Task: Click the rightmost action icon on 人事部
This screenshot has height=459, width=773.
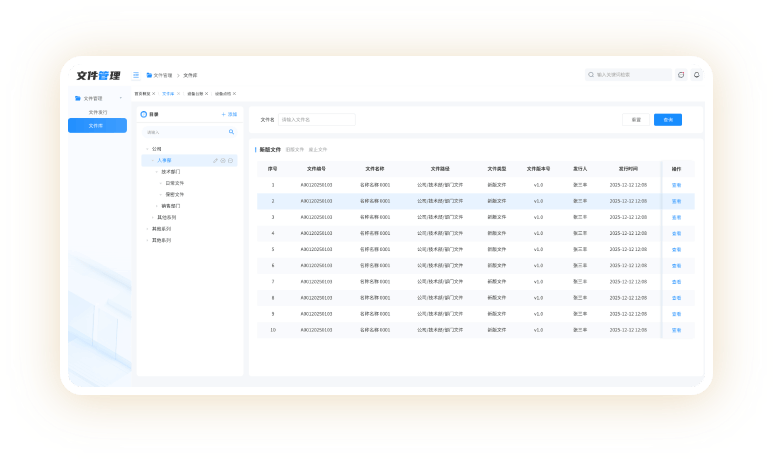Action: click(231, 160)
